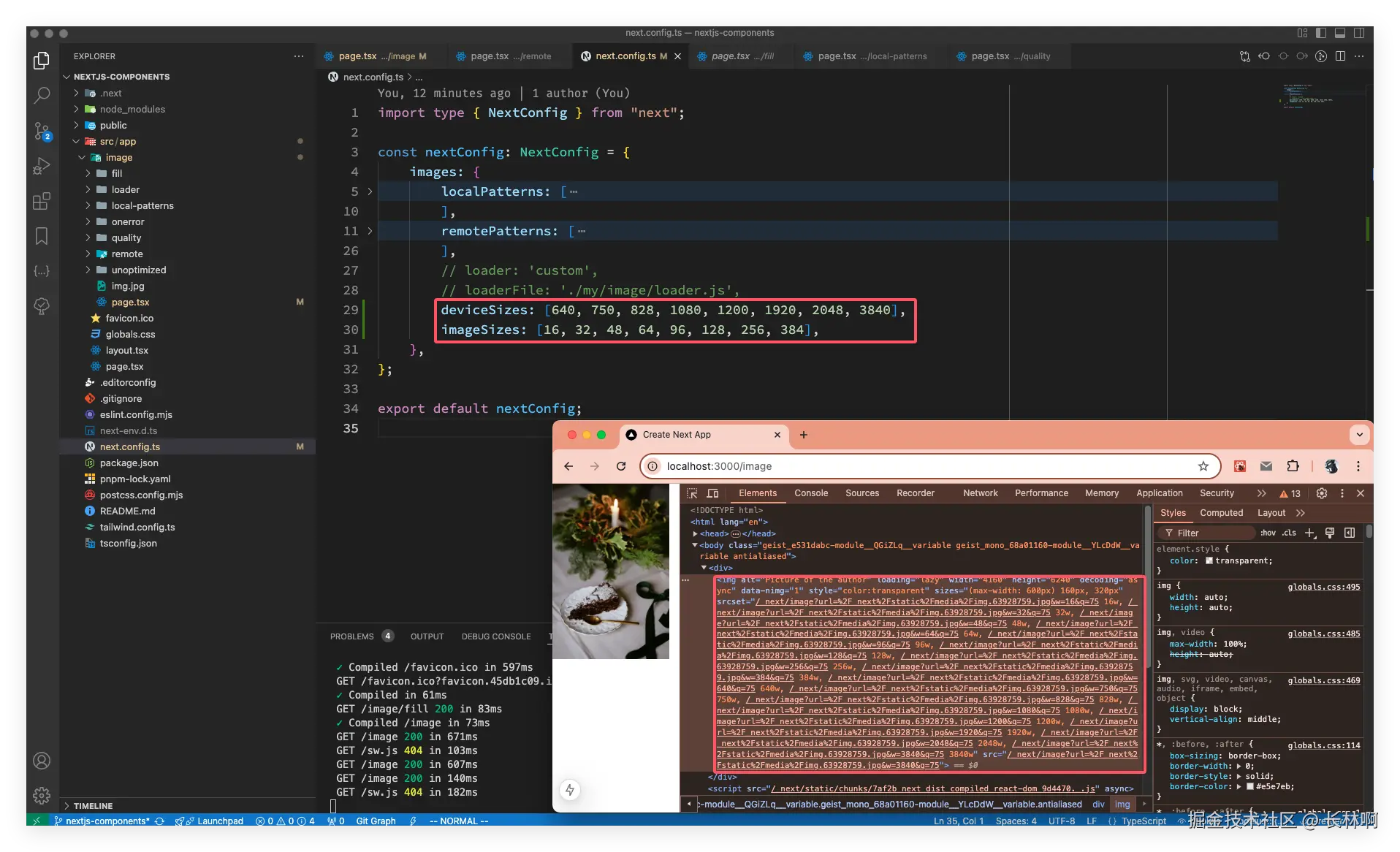Click the globals.css:495 source link
Screen dimensions: 1400x852
(1323, 587)
